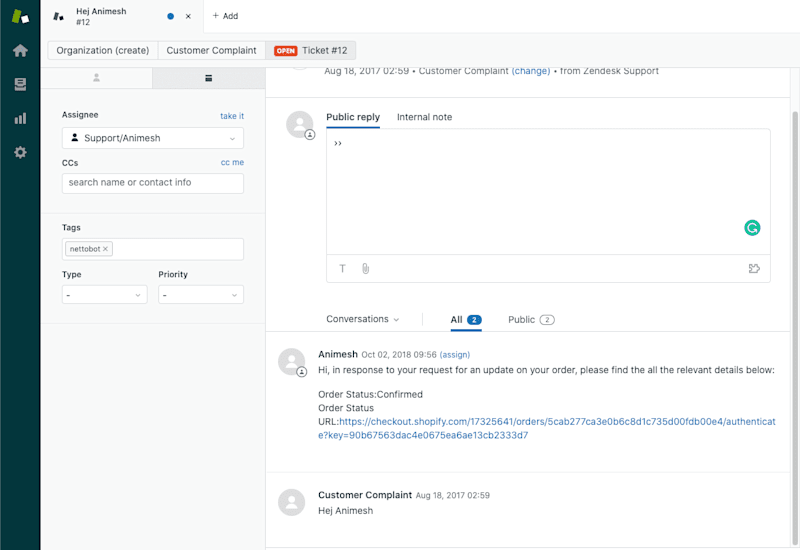Open the Assignee Support/Animesh dropdown
The width and height of the screenshot is (800, 550).
[153, 138]
